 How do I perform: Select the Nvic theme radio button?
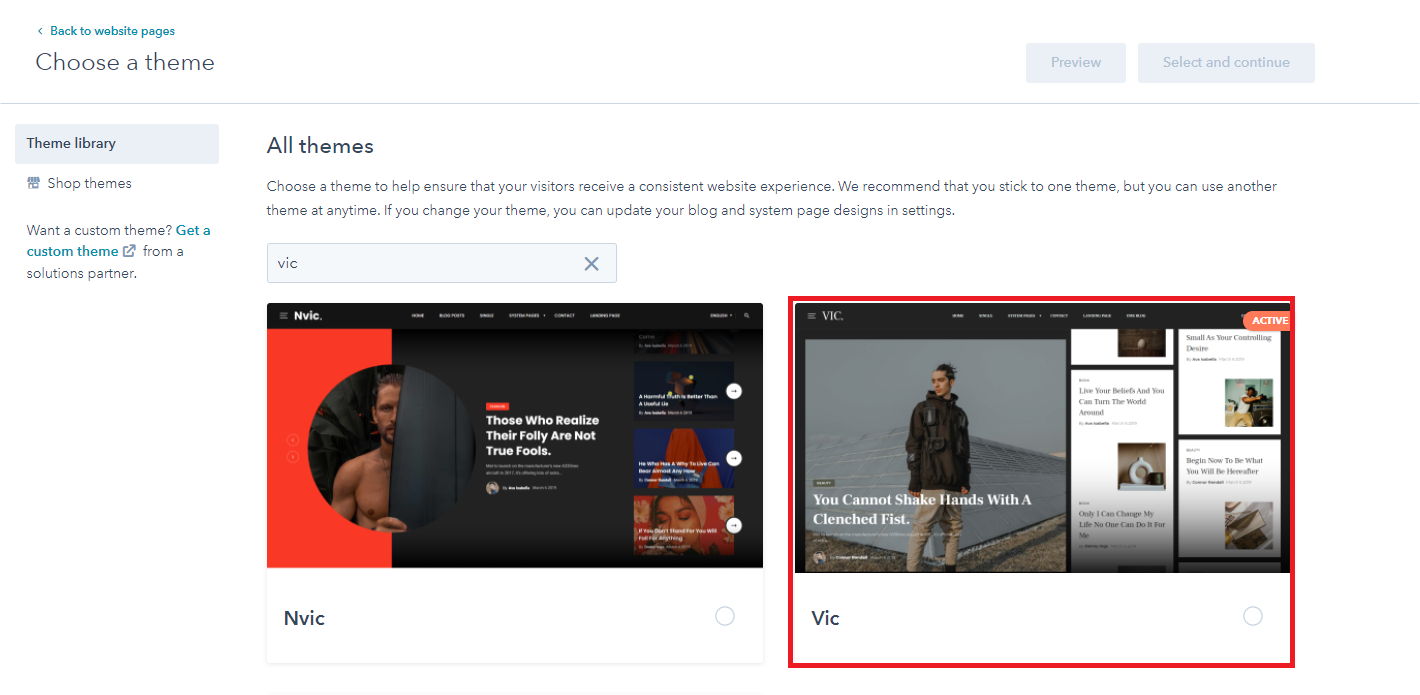(725, 616)
